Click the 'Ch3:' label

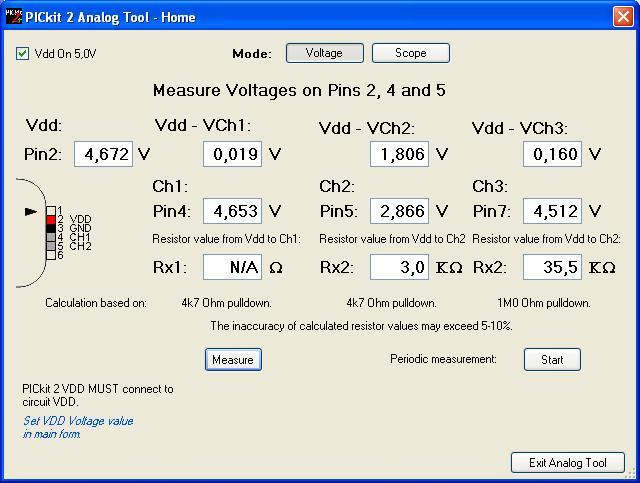click(490, 186)
